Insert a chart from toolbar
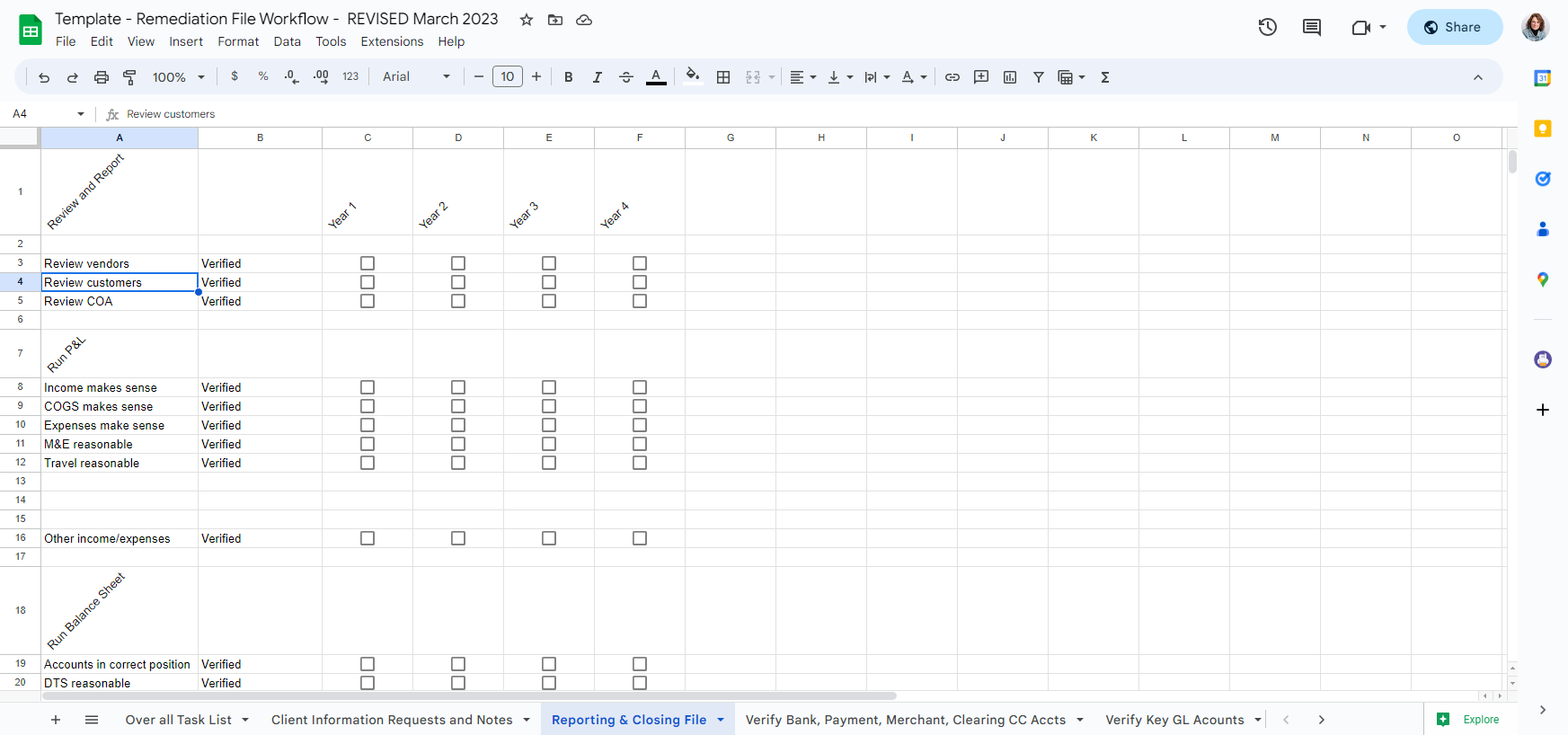 pyautogui.click(x=1010, y=77)
